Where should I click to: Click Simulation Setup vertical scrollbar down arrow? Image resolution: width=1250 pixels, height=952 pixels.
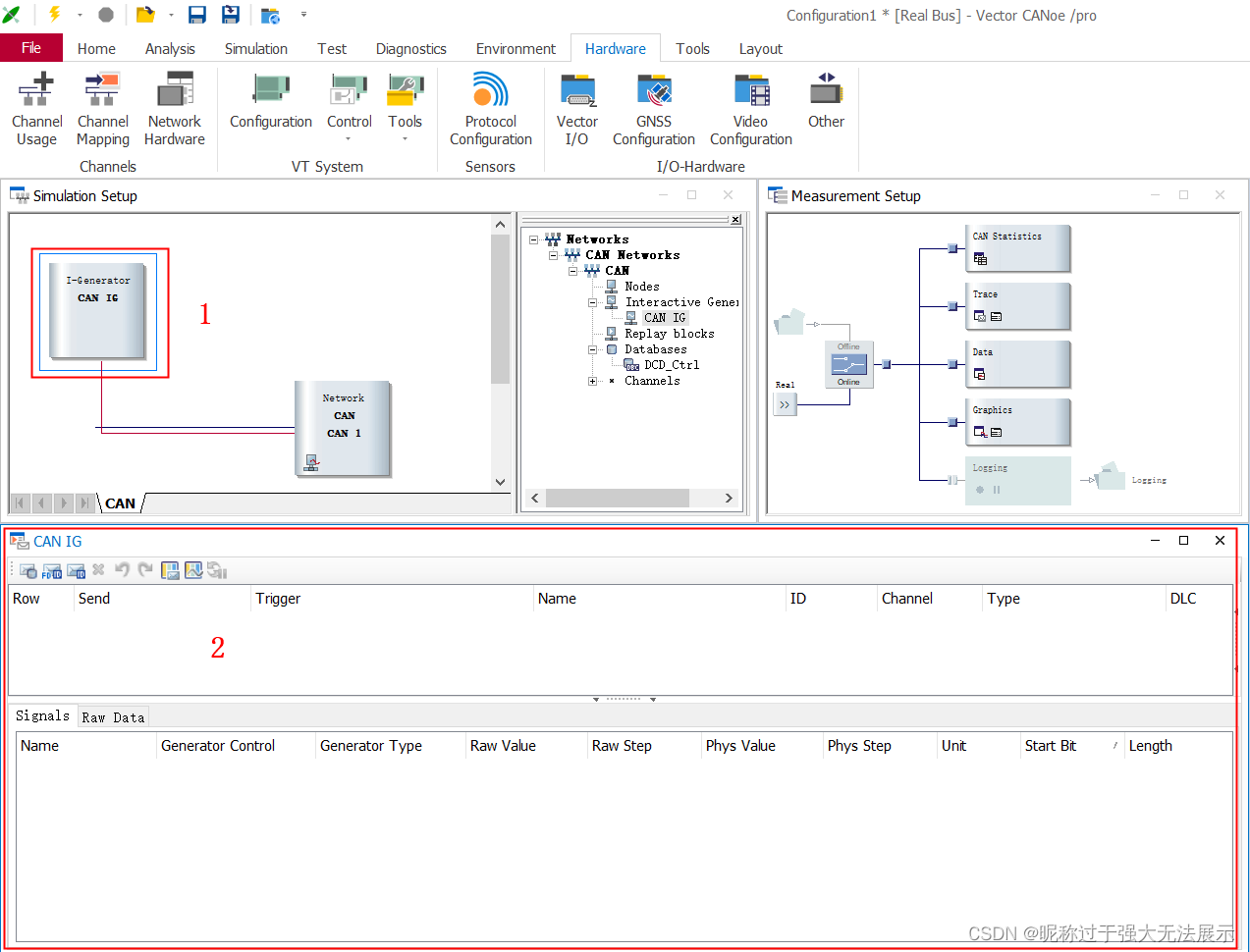tap(500, 482)
